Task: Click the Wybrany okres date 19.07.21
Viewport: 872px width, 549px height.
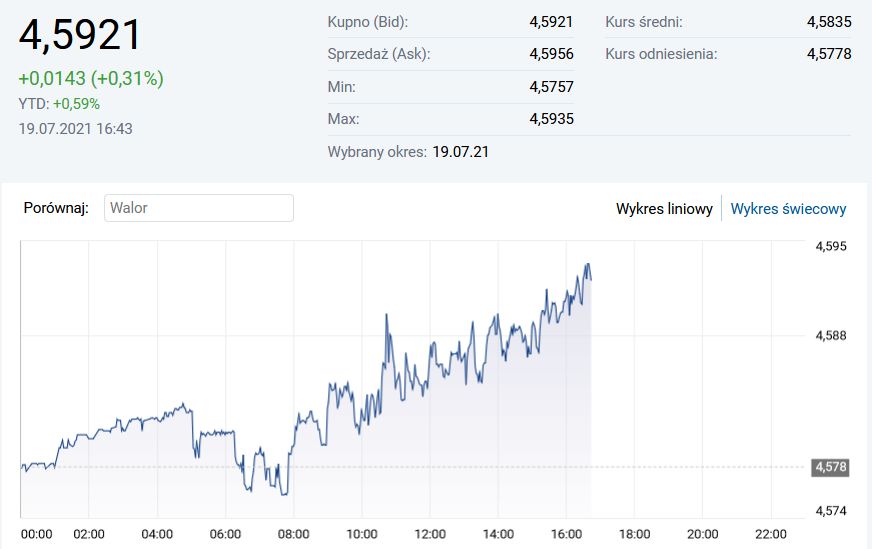Action: click(460, 152)
